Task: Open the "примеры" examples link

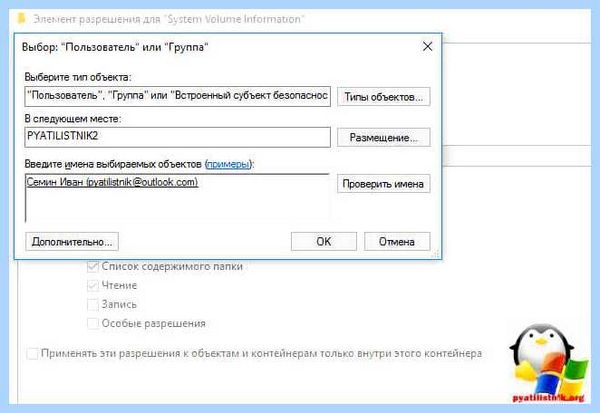Action: 228,164
